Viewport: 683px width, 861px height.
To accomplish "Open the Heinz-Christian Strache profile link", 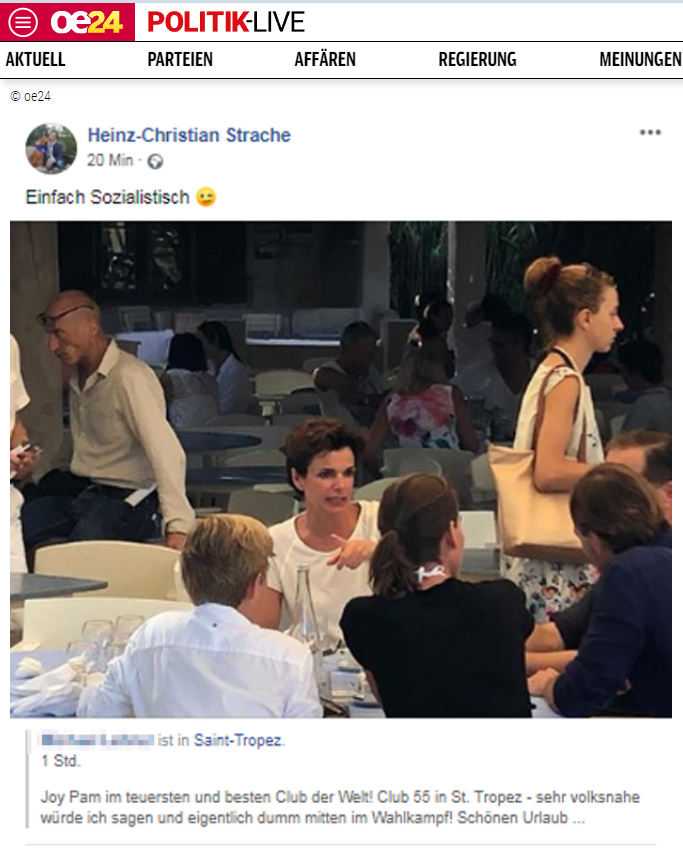I will point(189,135).
